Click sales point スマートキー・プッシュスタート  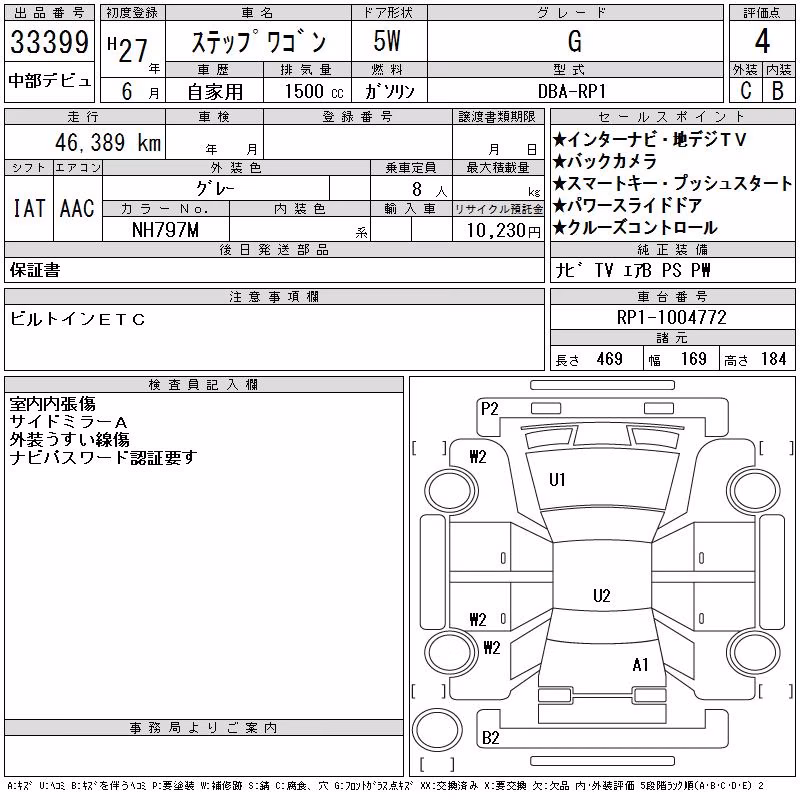coord(672,183)
